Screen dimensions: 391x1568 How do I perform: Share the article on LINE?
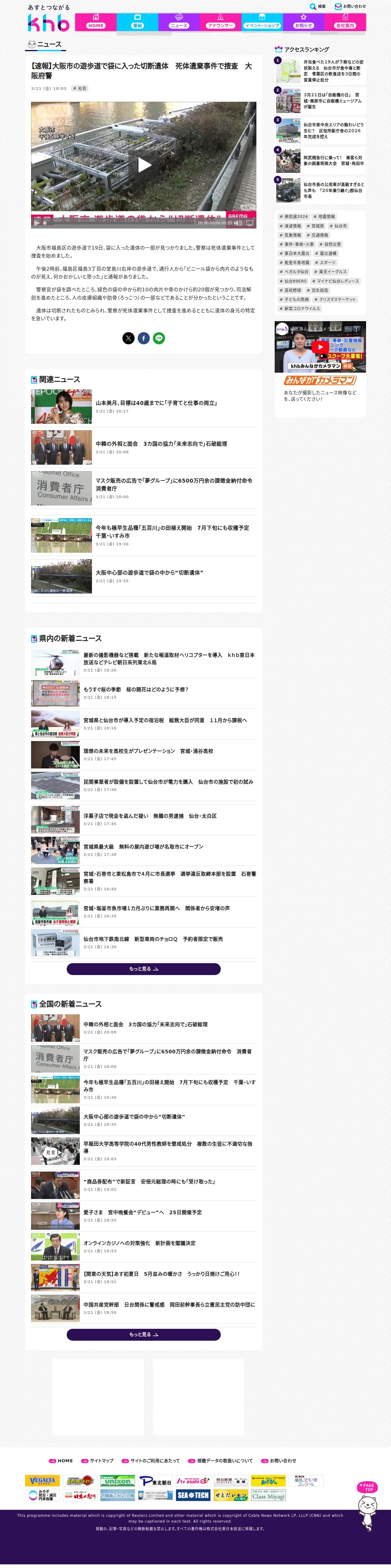click(159, 338)
